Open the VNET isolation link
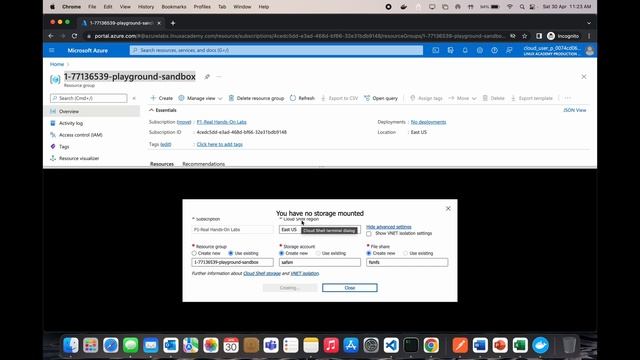 point(305,273)
